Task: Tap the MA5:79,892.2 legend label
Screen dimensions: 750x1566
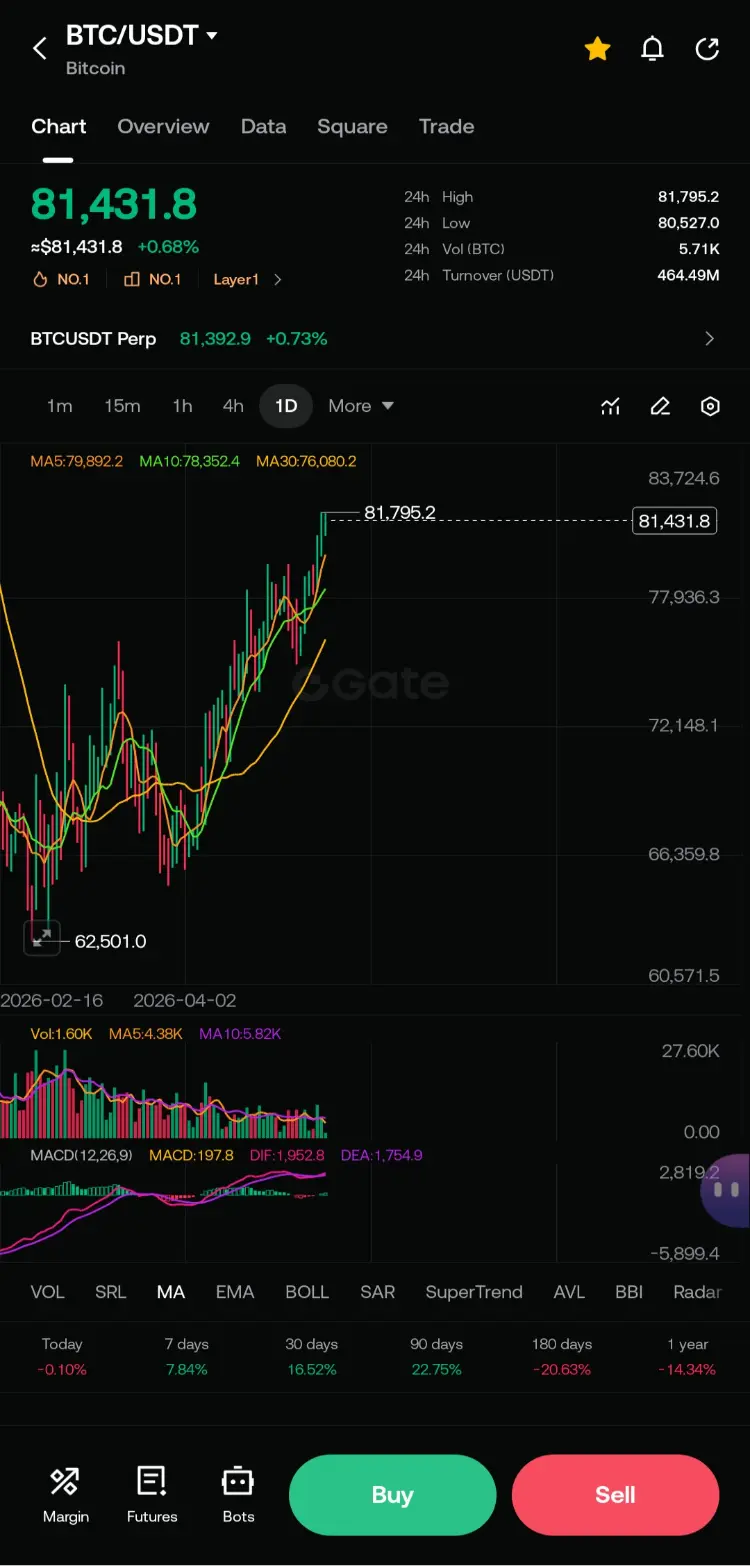Action: [x=77, y=461]
